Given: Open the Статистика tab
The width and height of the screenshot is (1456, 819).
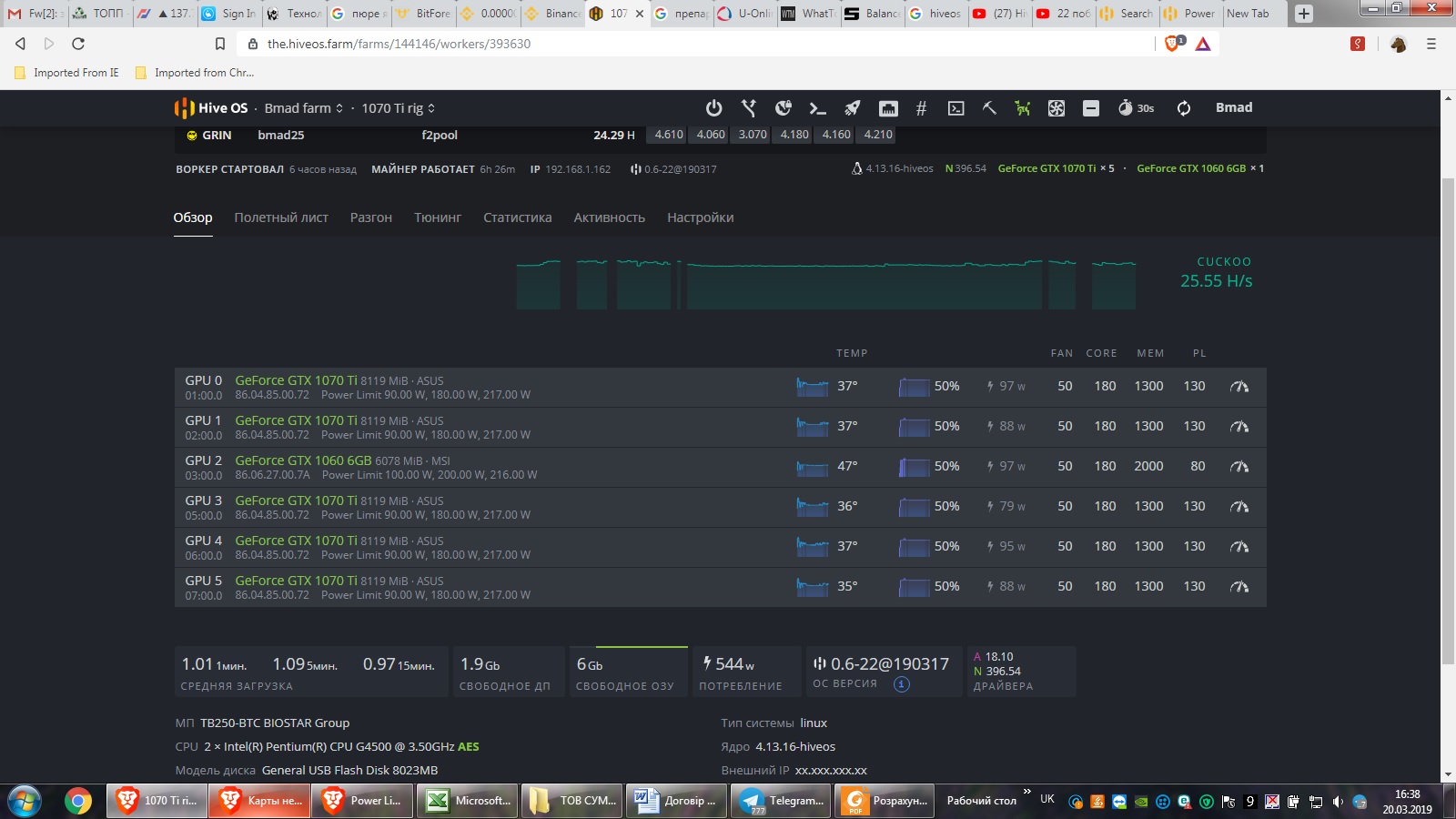Looking at the screenshot, I should (518, 217).
